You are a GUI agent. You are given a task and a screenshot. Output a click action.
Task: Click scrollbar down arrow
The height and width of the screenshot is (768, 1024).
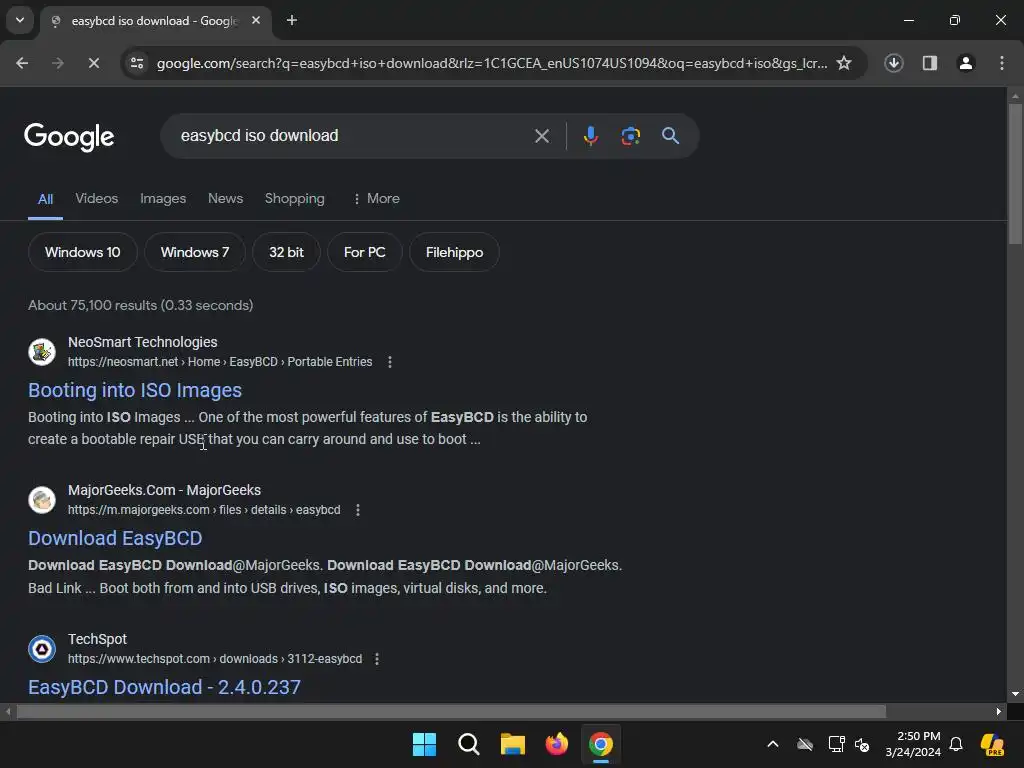(1015, 694)
